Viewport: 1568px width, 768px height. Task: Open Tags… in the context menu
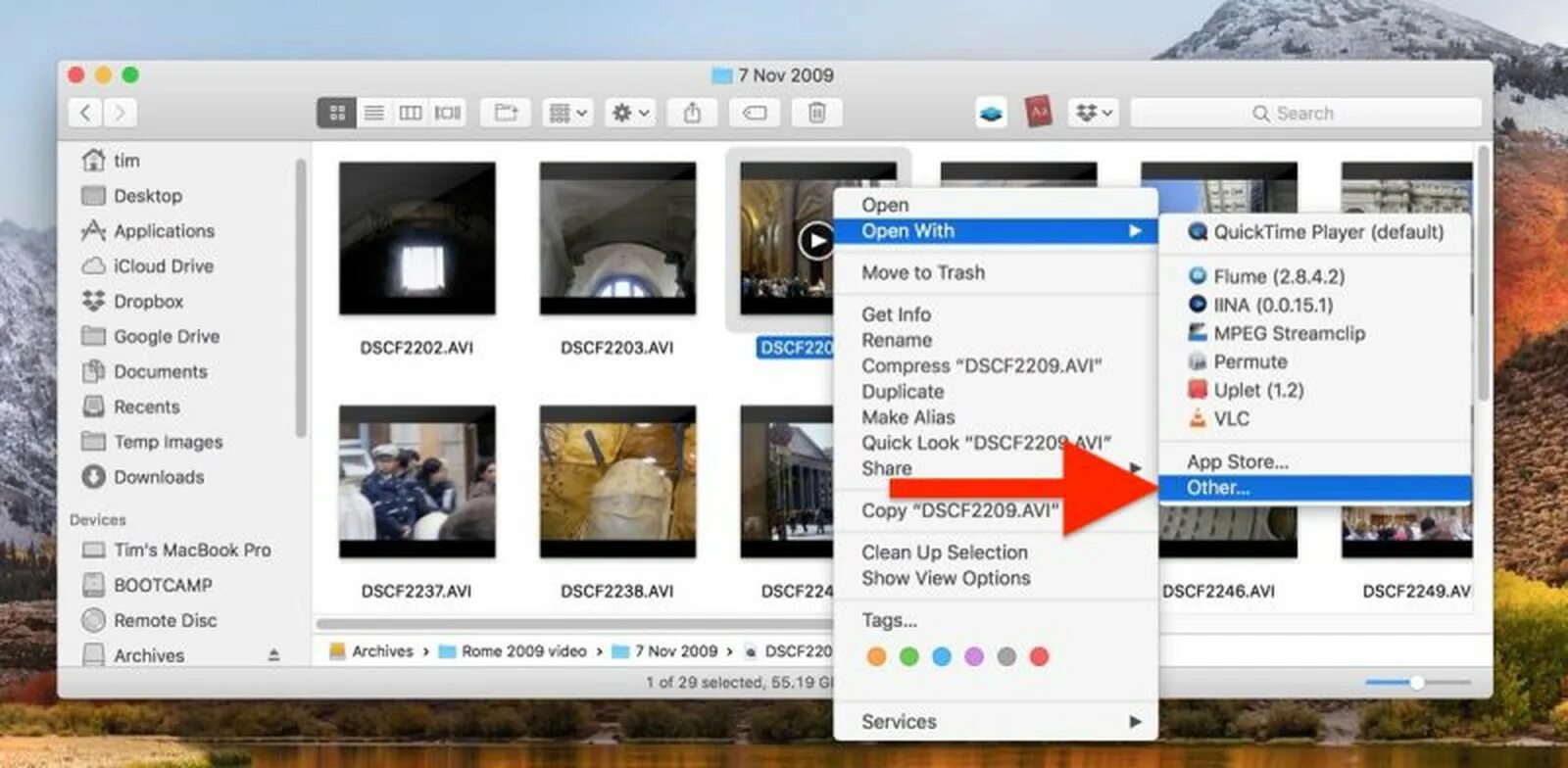click(x=889, y=620)
